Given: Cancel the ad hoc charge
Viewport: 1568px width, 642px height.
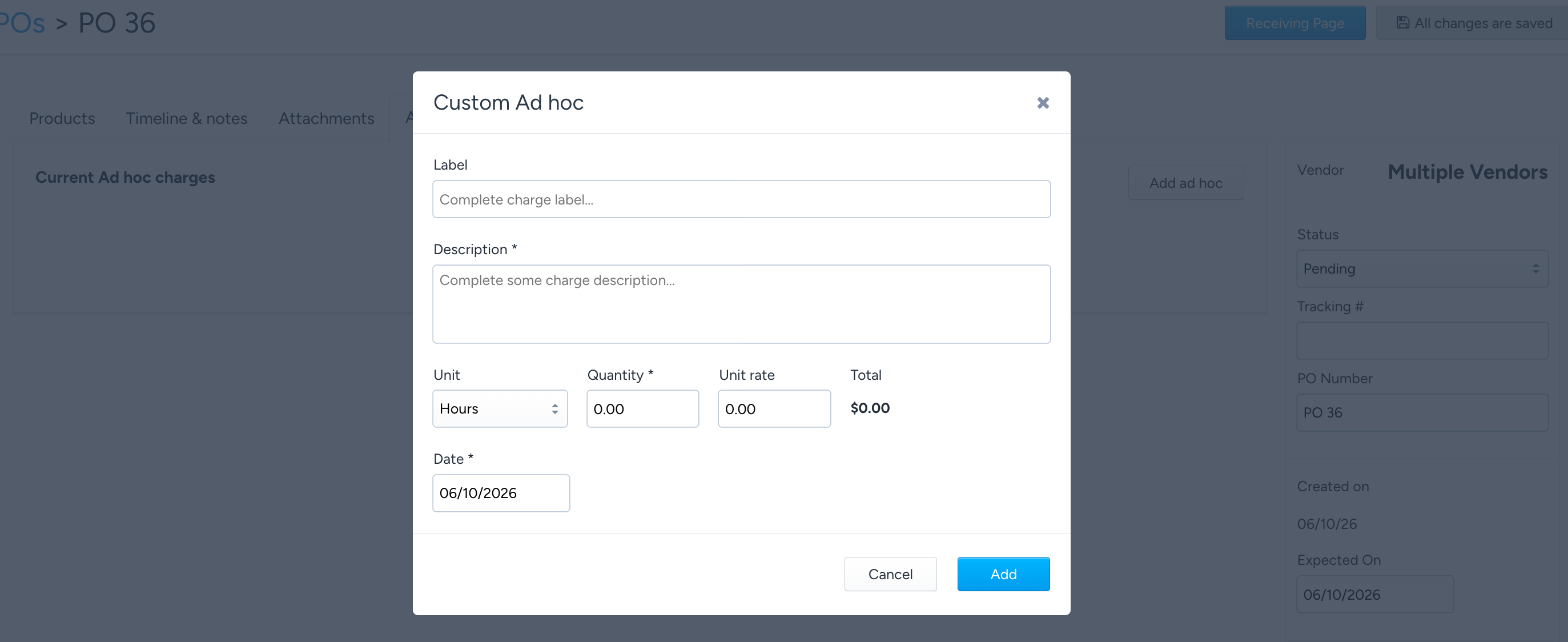Looking at the screenshot, I should (890, 574).
